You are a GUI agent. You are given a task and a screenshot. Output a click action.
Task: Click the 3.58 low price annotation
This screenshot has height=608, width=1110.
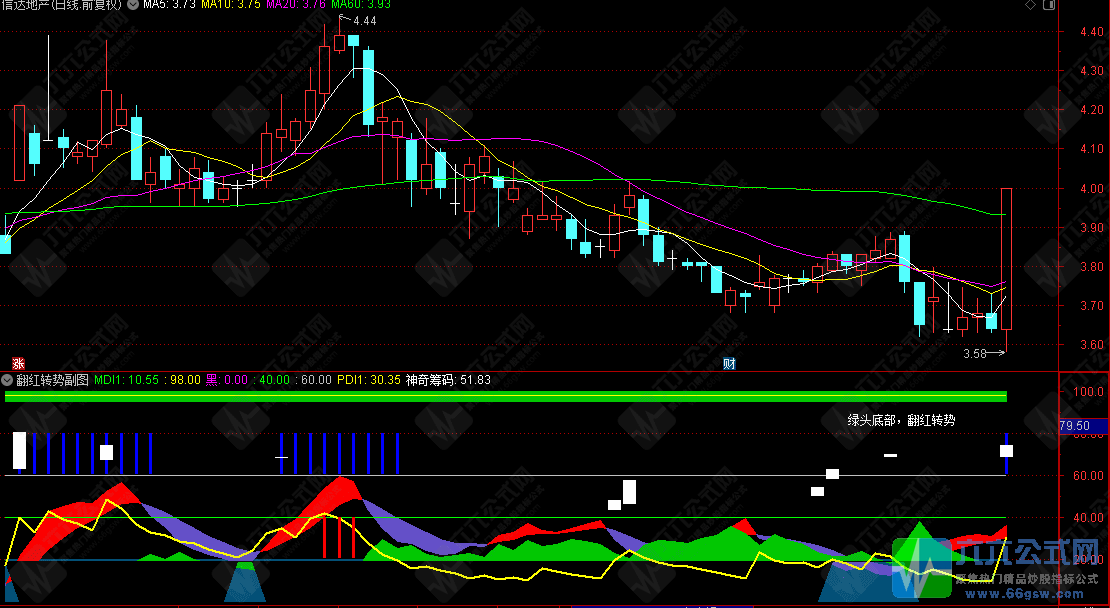[x=975, y=354]
